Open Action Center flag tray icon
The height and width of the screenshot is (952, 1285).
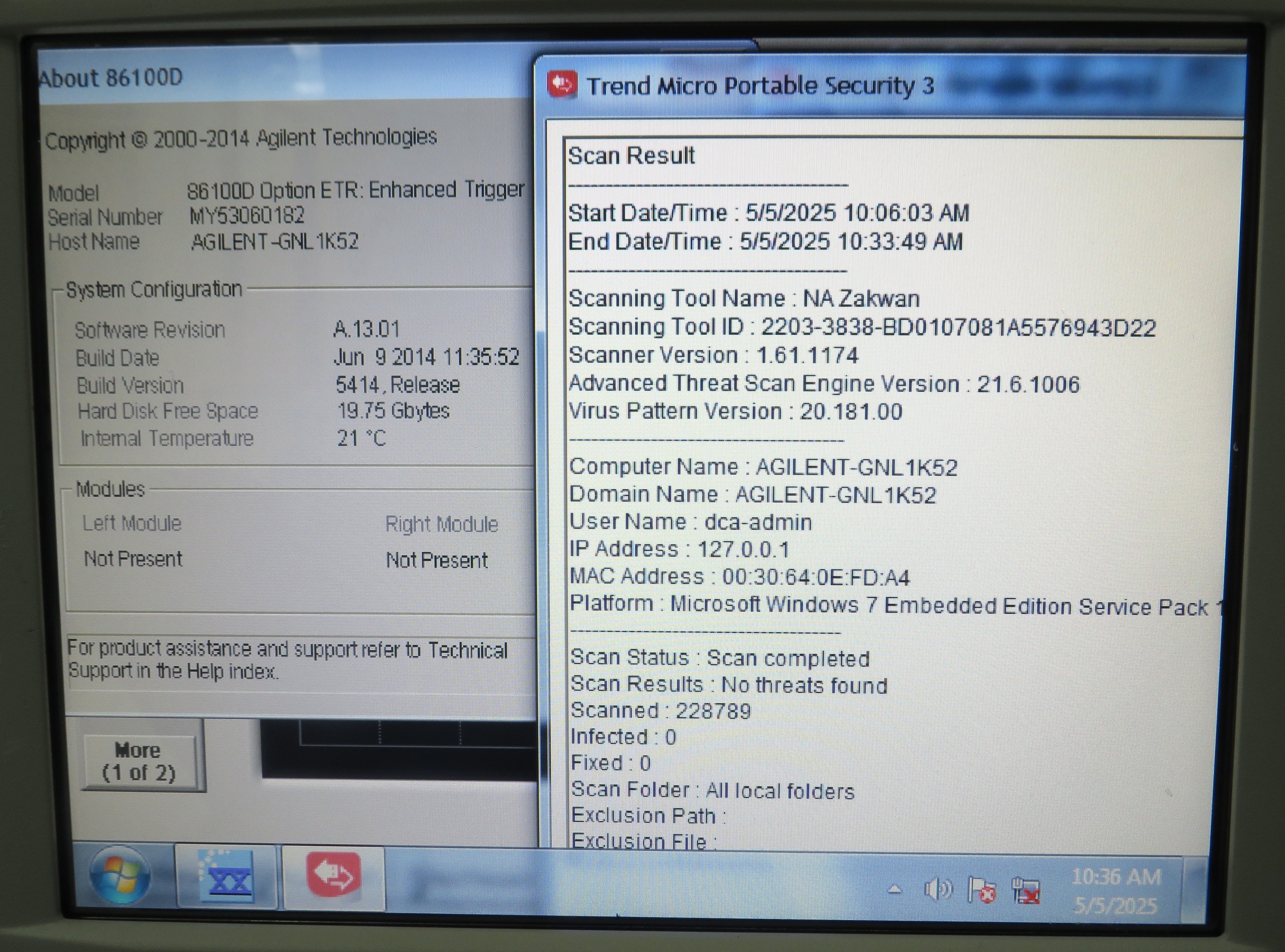click(982, 890)
